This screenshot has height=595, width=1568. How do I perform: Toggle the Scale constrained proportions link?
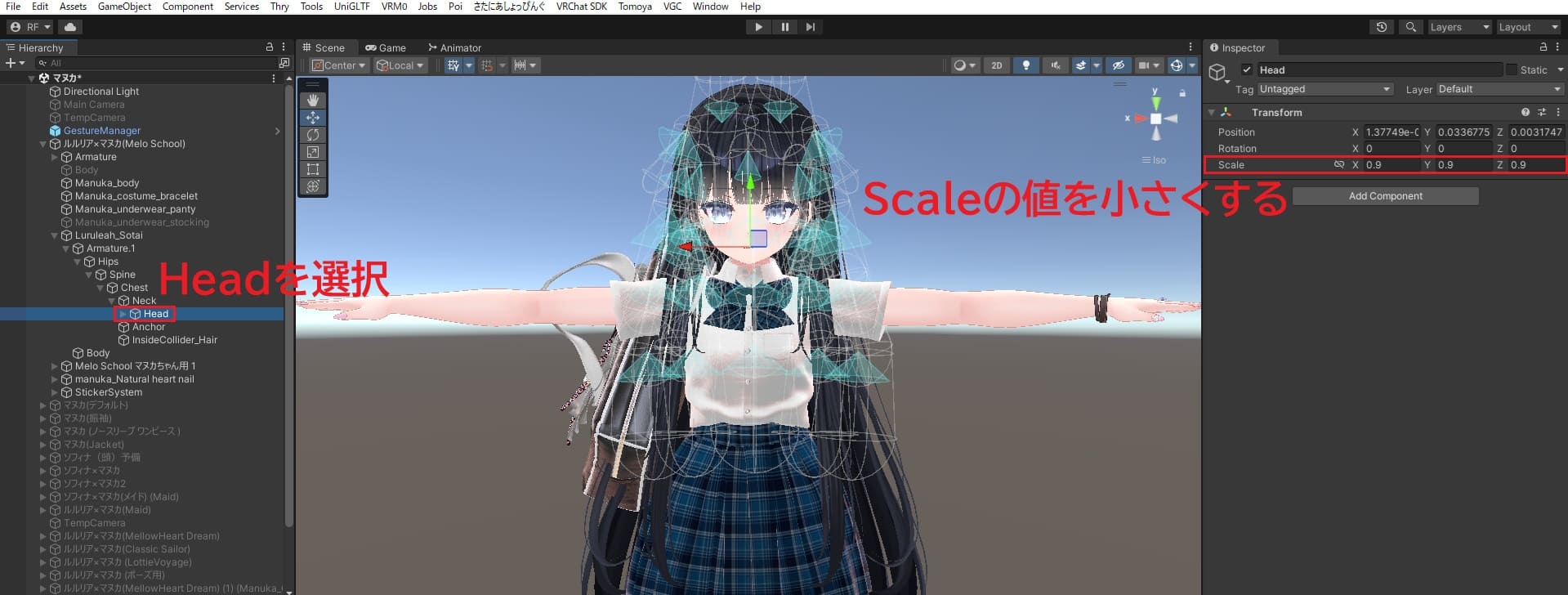tap(1338, 164)
